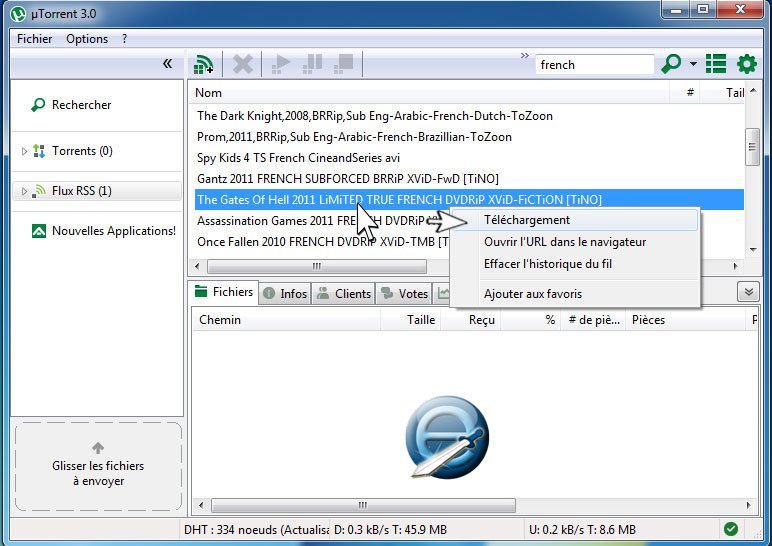Click the Chemin column header
The image size is (772, 546).
pos(286,320)
